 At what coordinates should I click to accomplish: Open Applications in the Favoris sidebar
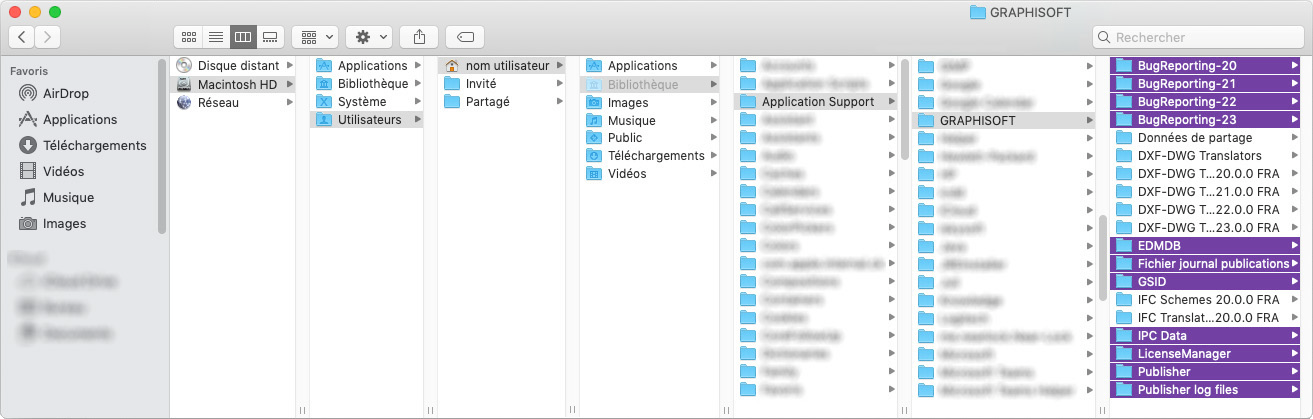(x=80, y=119)
